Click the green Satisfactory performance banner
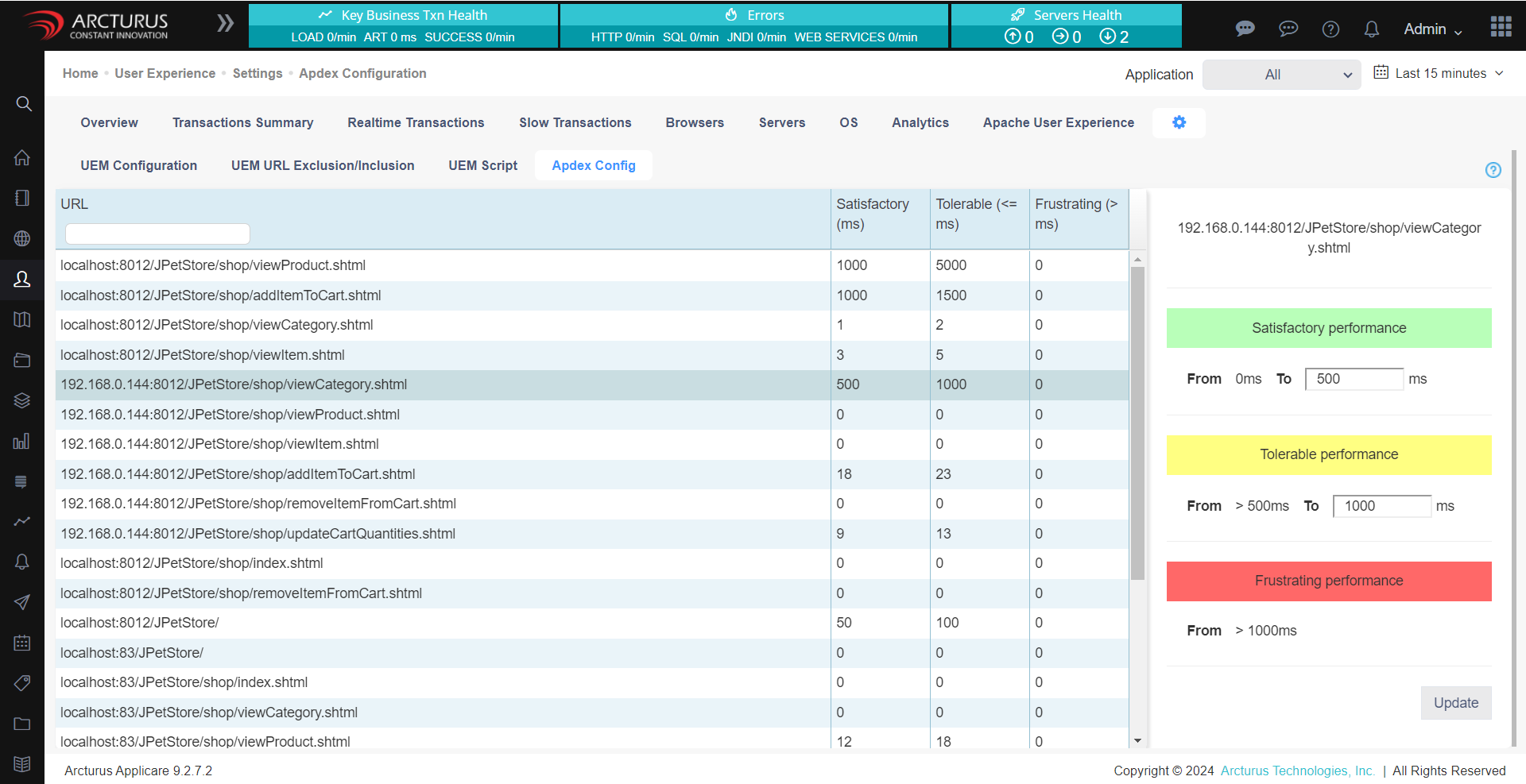Viewport: 1526px width, 784px height. coord(1328,328)
